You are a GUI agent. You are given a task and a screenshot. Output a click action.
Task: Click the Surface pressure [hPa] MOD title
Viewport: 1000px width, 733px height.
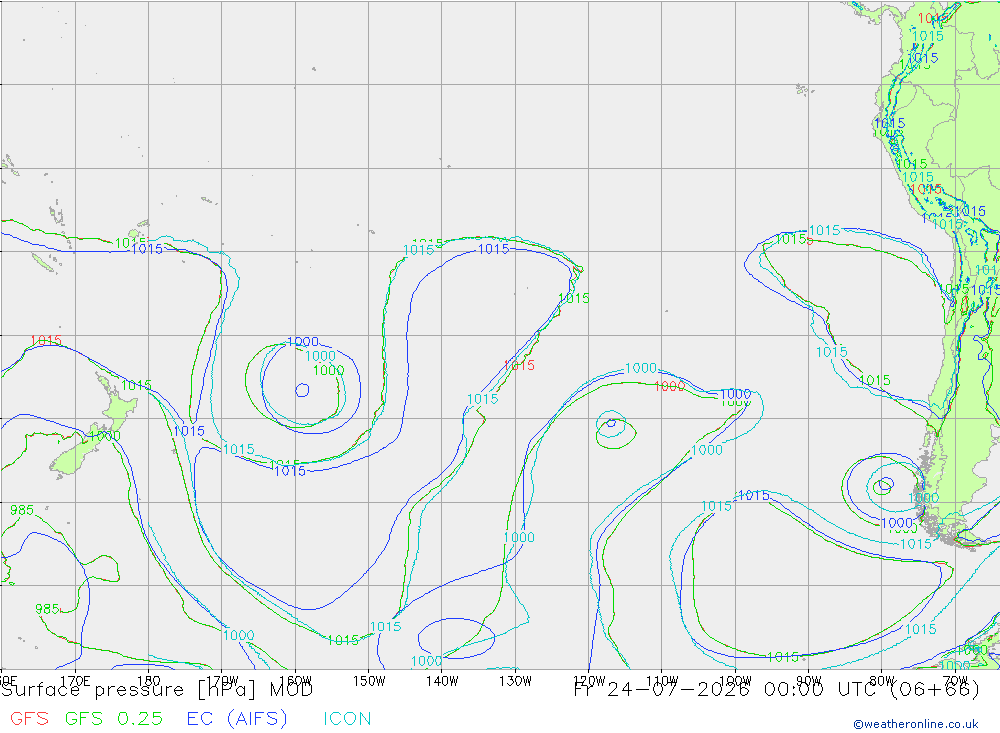click(x=157, y=690)
